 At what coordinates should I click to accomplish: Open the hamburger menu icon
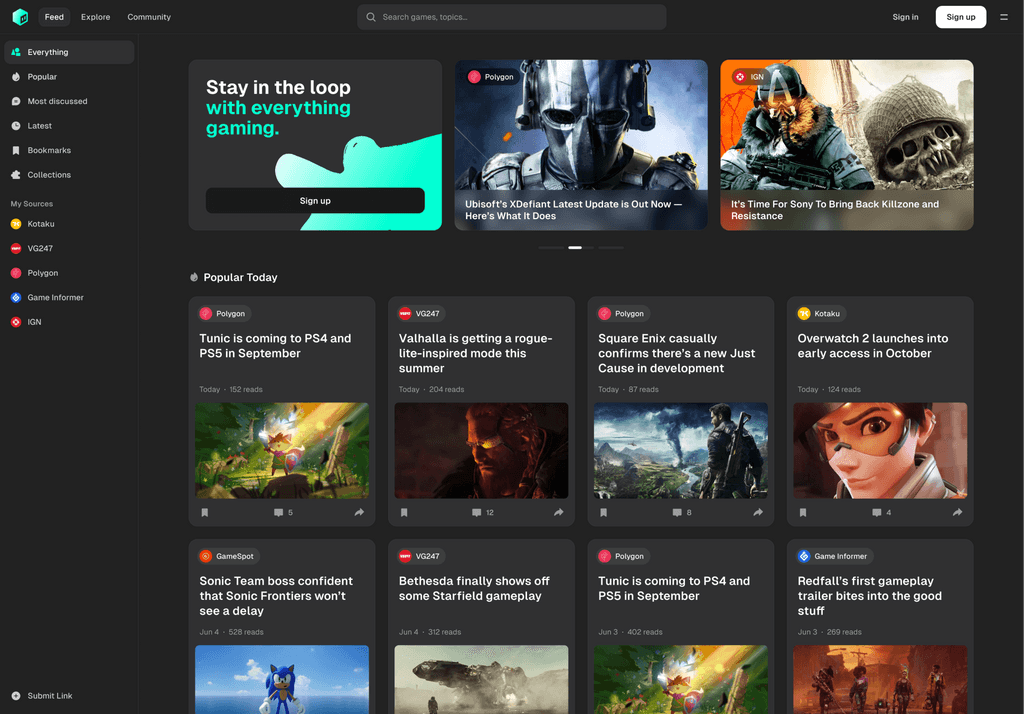point(1004,17)
